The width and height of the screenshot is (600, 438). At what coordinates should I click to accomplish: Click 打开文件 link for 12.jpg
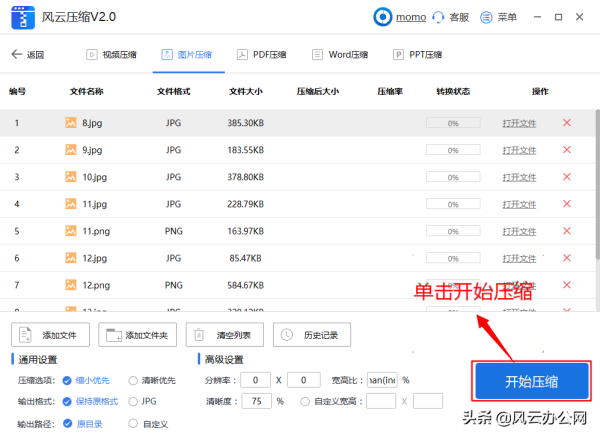point(519,259)
